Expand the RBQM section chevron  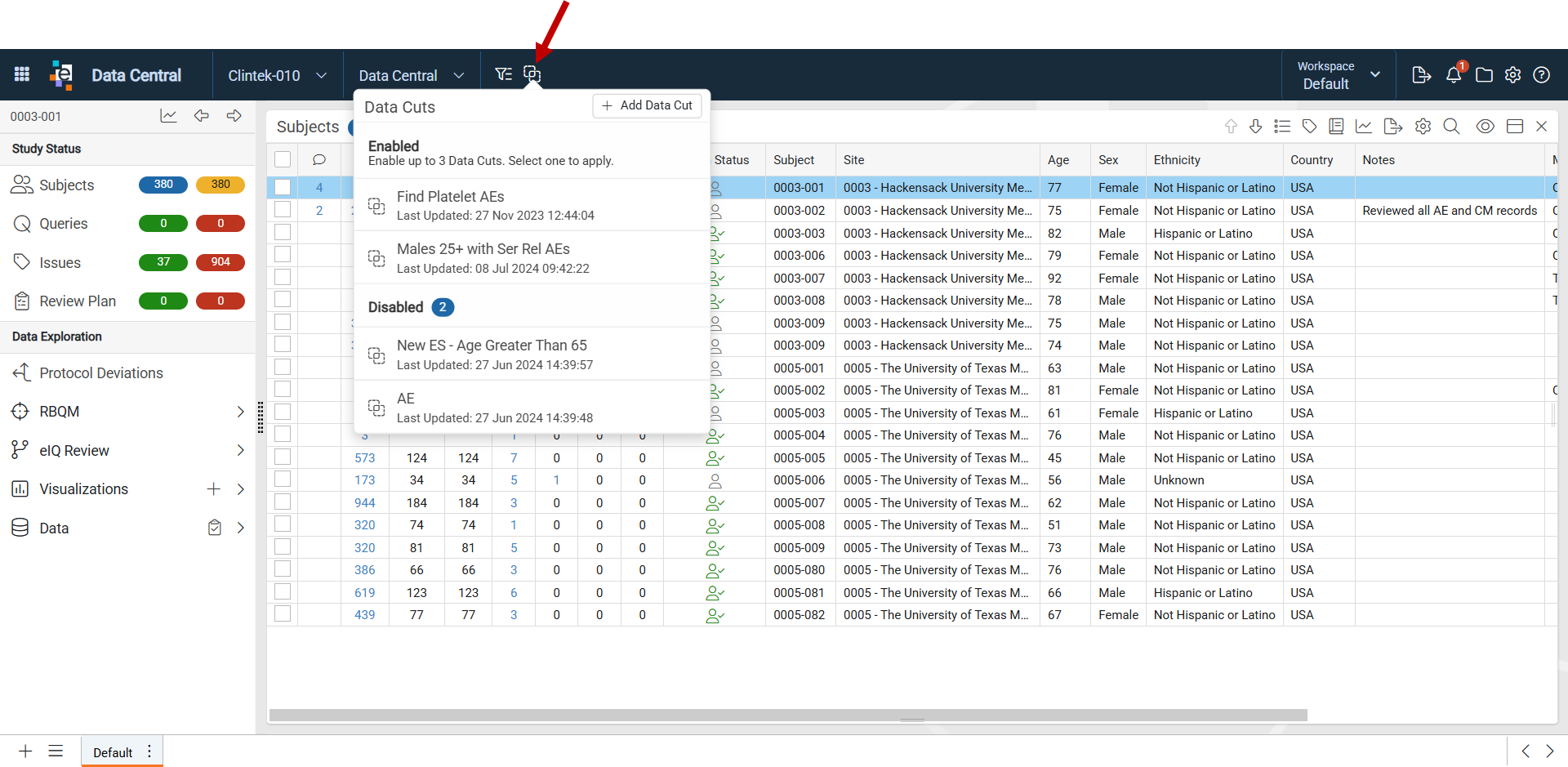(x=240, y=412)
